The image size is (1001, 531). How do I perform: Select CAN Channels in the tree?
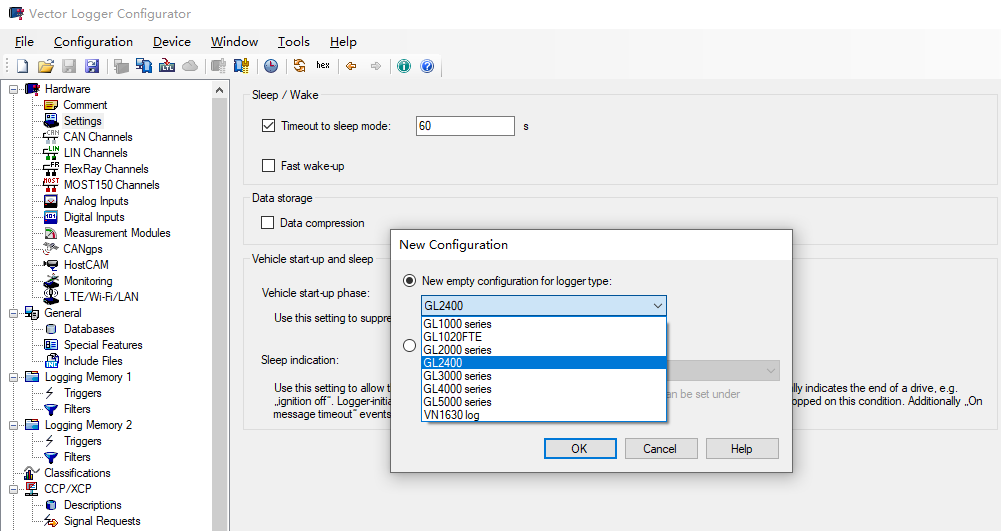point(97,137)
